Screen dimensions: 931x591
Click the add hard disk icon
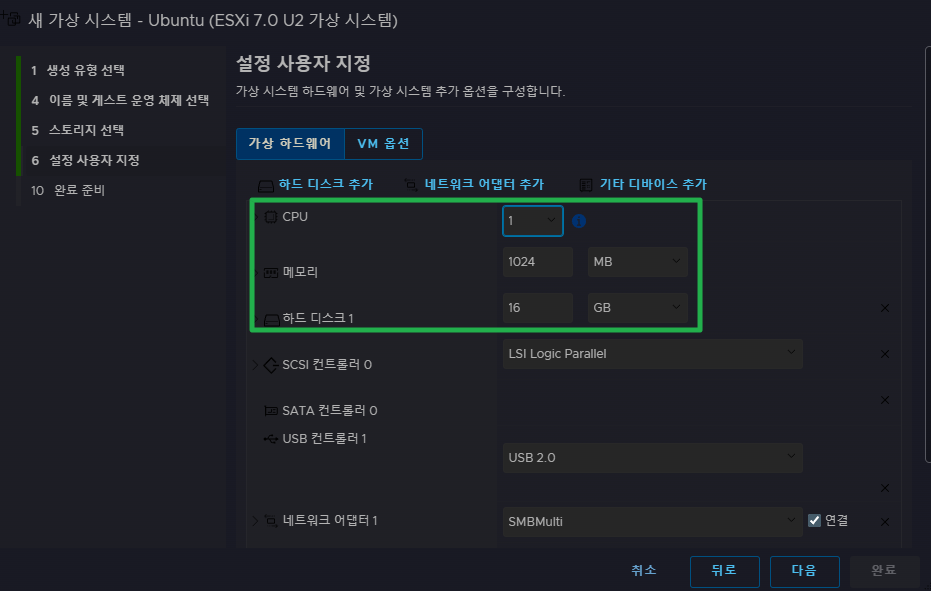tap(266, 185)
